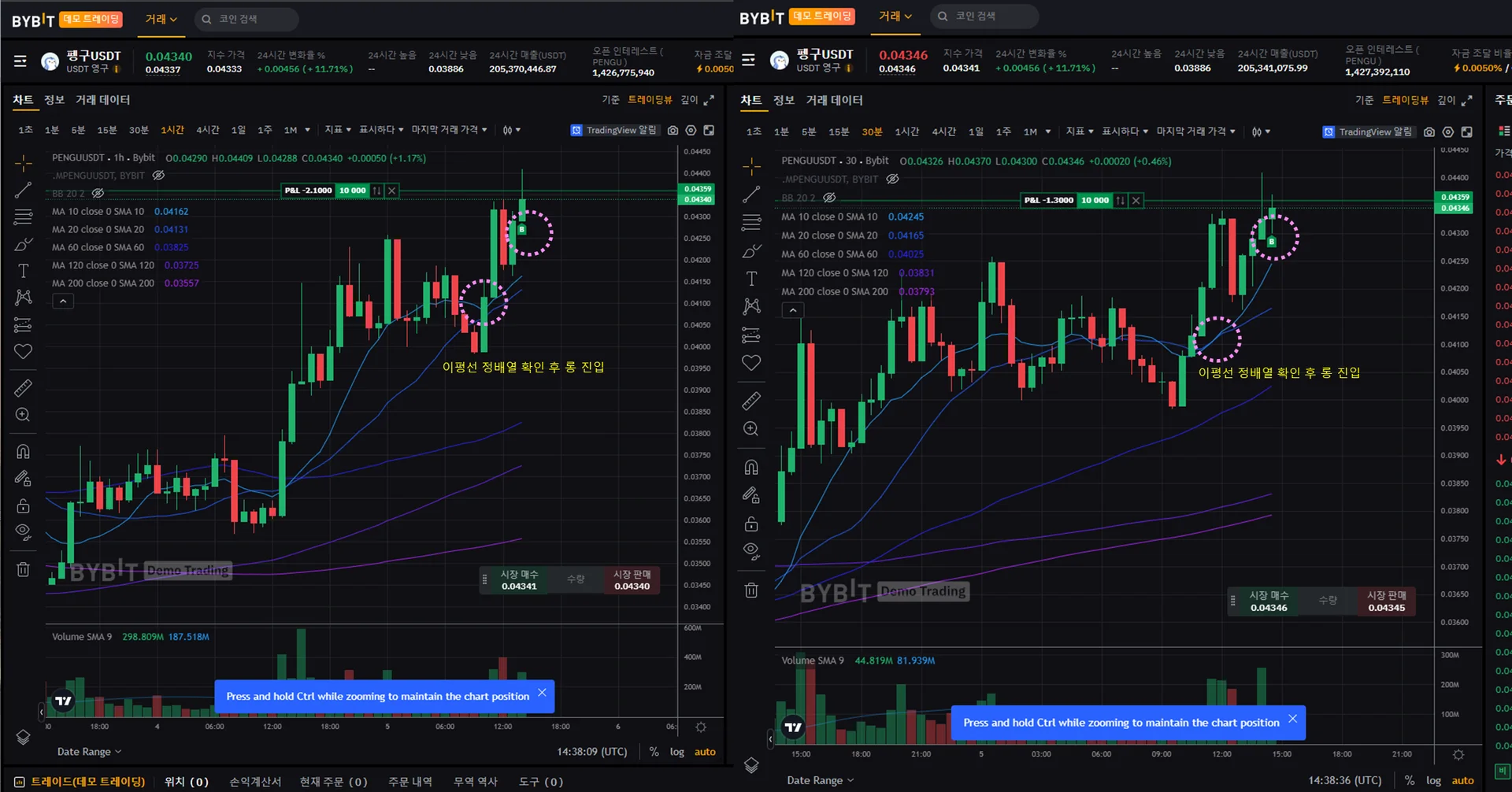
Task: Delete drawings with trash icon in left chart
Action: (24, 569)
